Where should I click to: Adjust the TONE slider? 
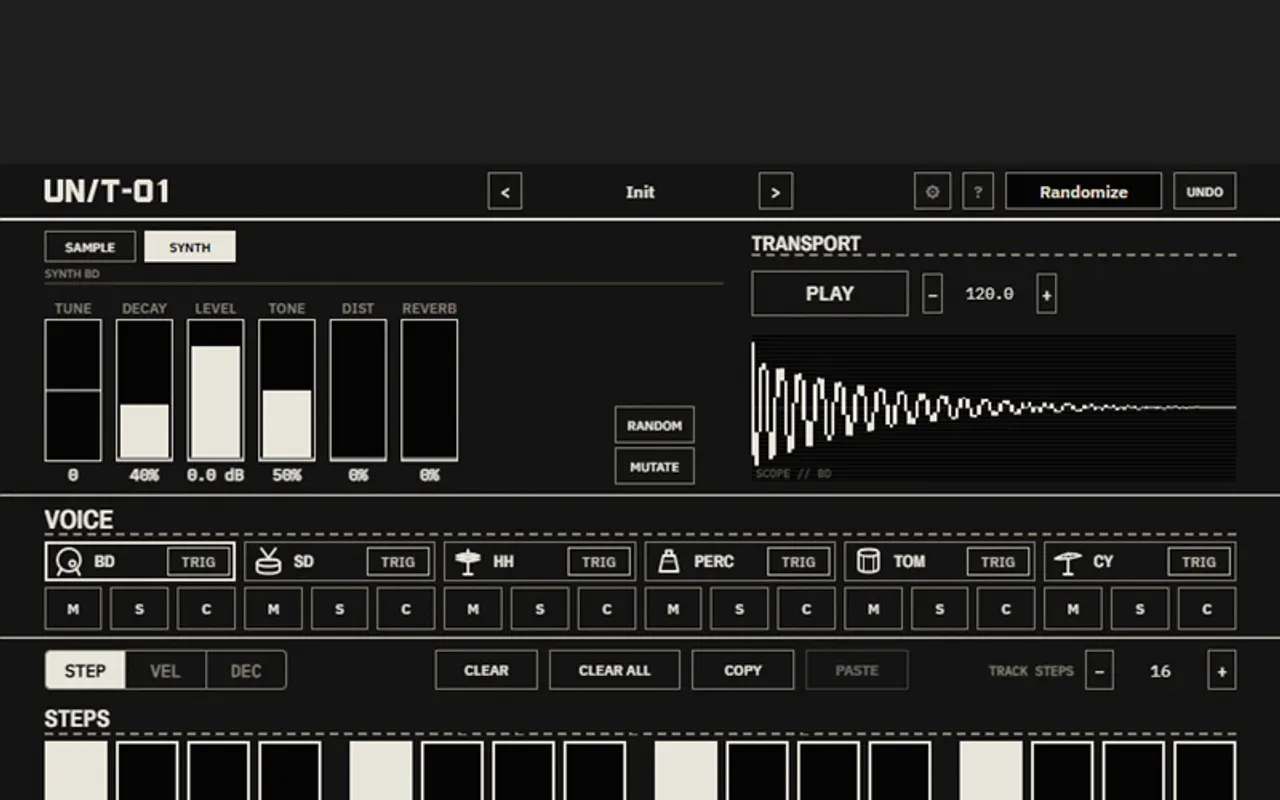click(287, 390)
